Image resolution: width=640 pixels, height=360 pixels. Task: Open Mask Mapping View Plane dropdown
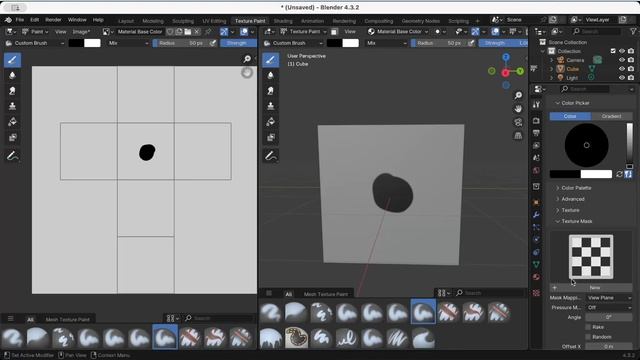609,298
